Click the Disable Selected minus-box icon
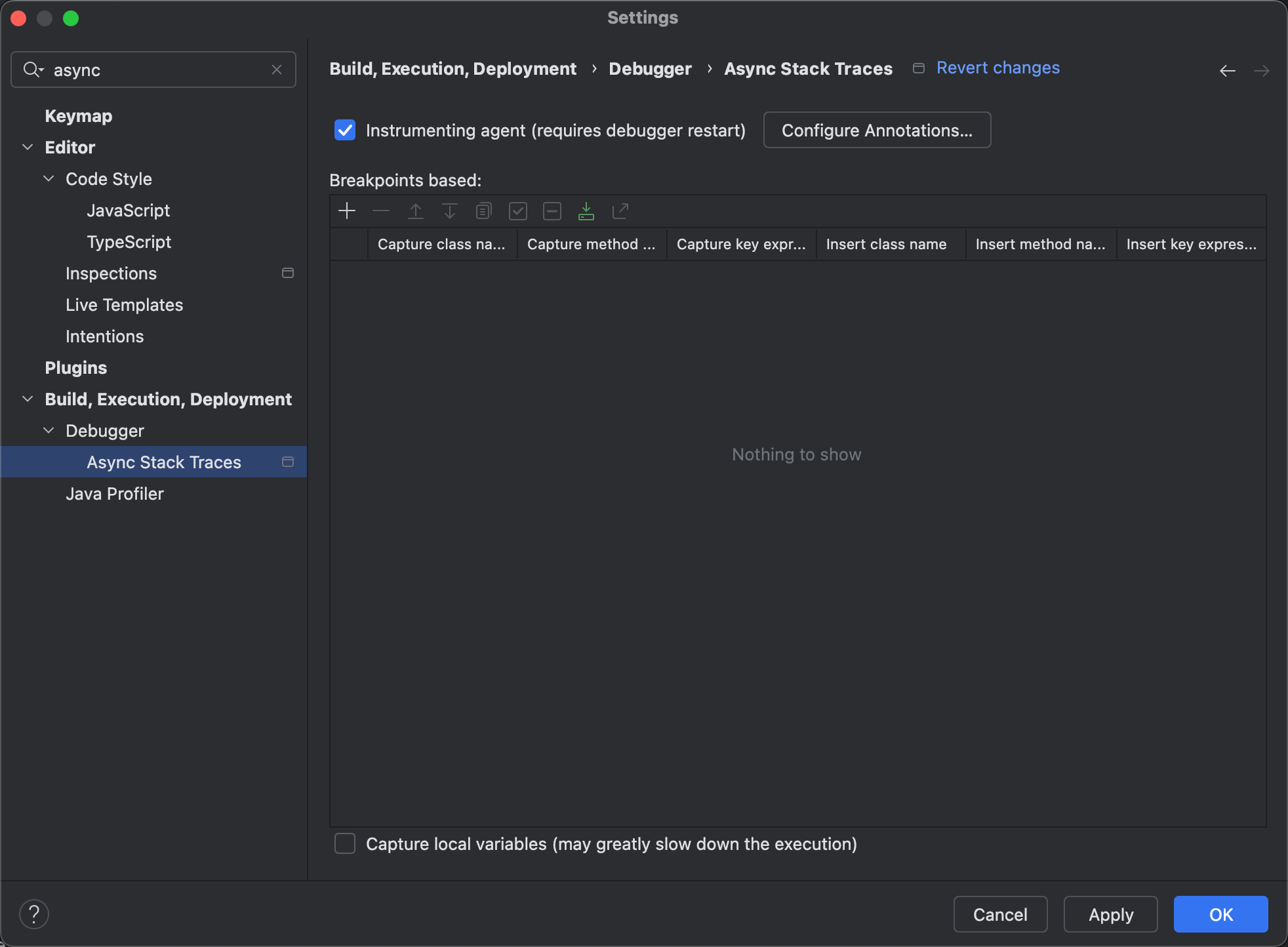The height and width of the screenshot is (947, 1288). pyautogui.click(x=552, y=211)
